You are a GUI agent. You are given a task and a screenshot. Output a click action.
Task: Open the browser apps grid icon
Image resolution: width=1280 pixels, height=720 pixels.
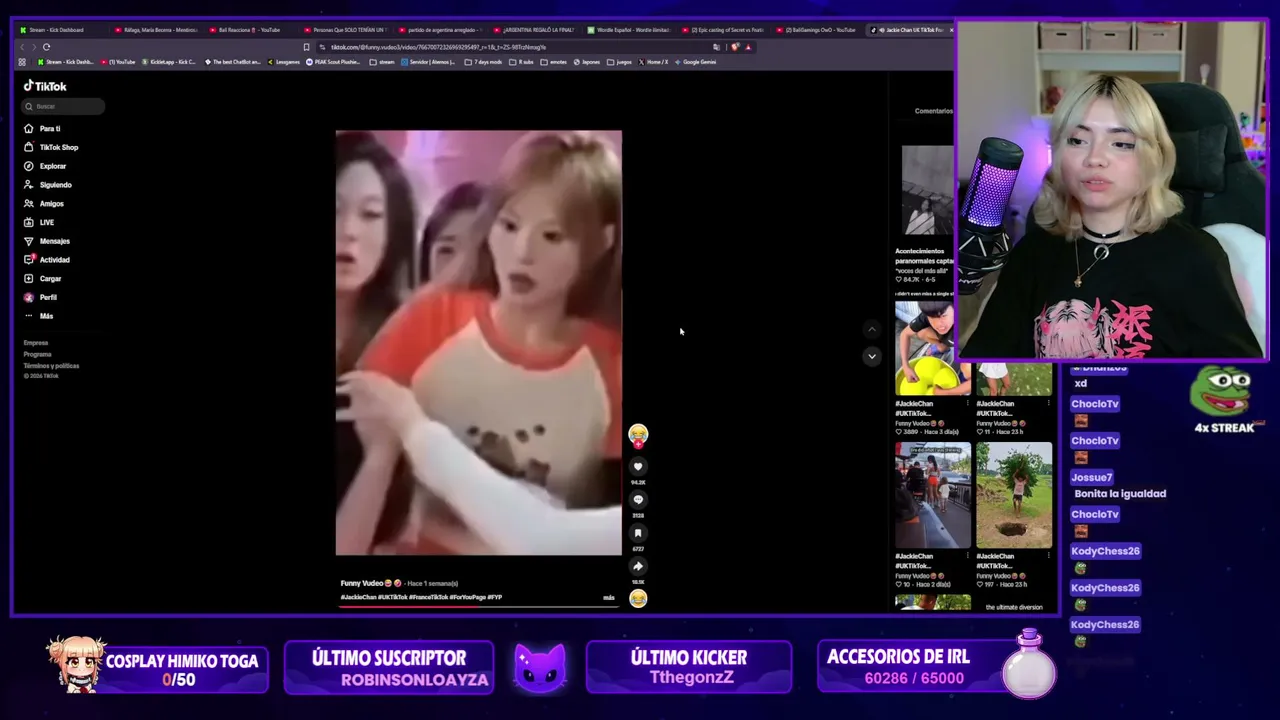22,62
